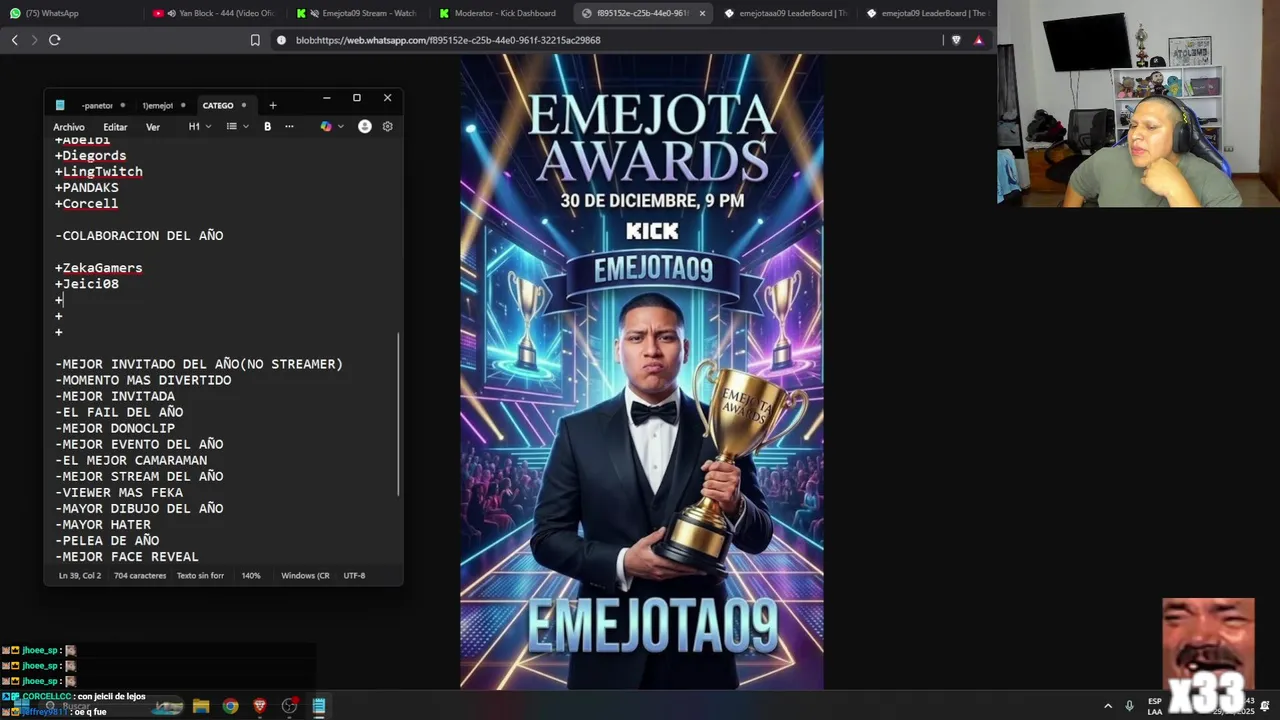The image size is (1280, 720).
Task: Close the active blob WhatsApp tab
Action: tap(702, 13)
